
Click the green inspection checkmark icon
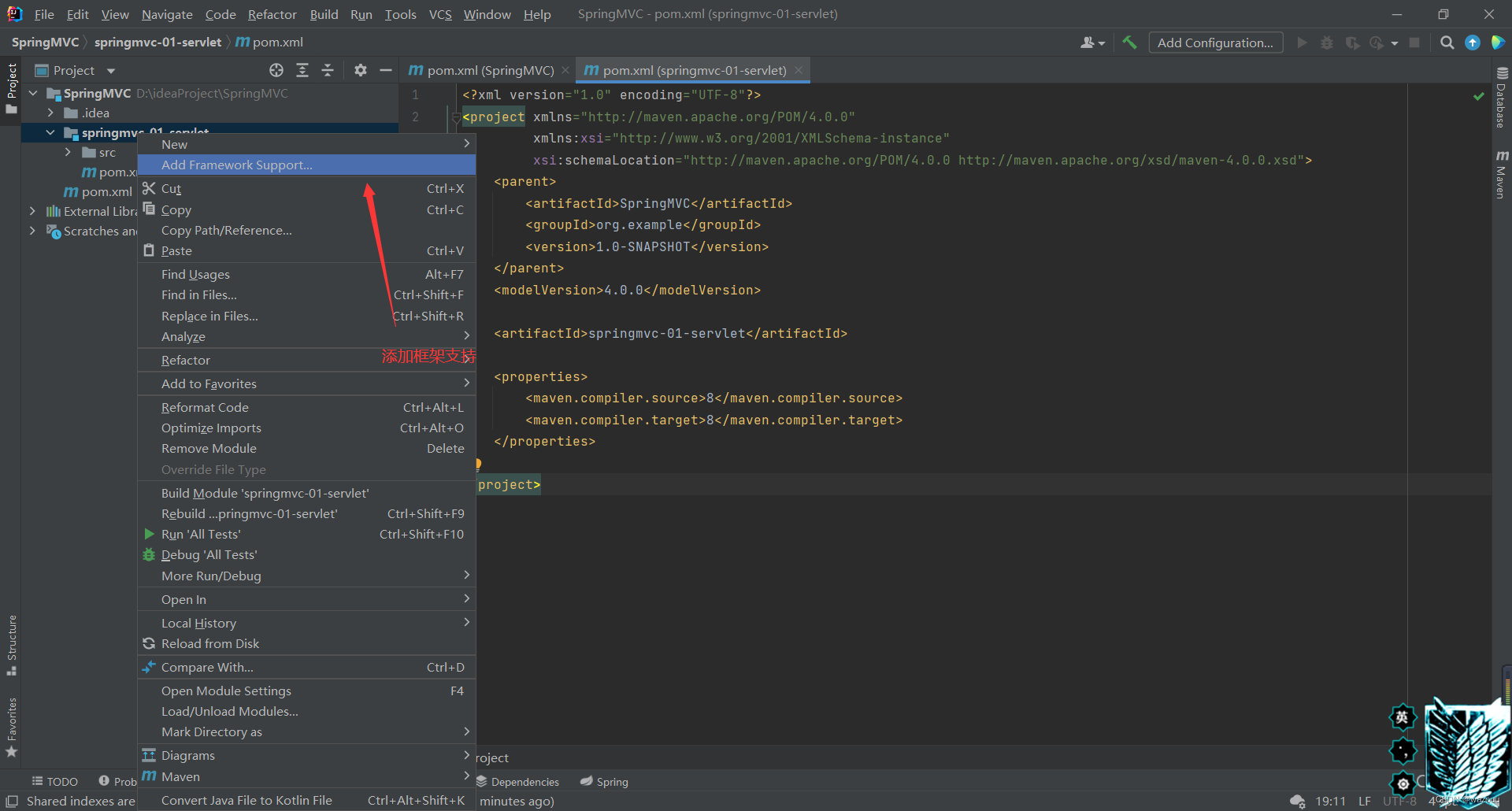coord(1478,96)
